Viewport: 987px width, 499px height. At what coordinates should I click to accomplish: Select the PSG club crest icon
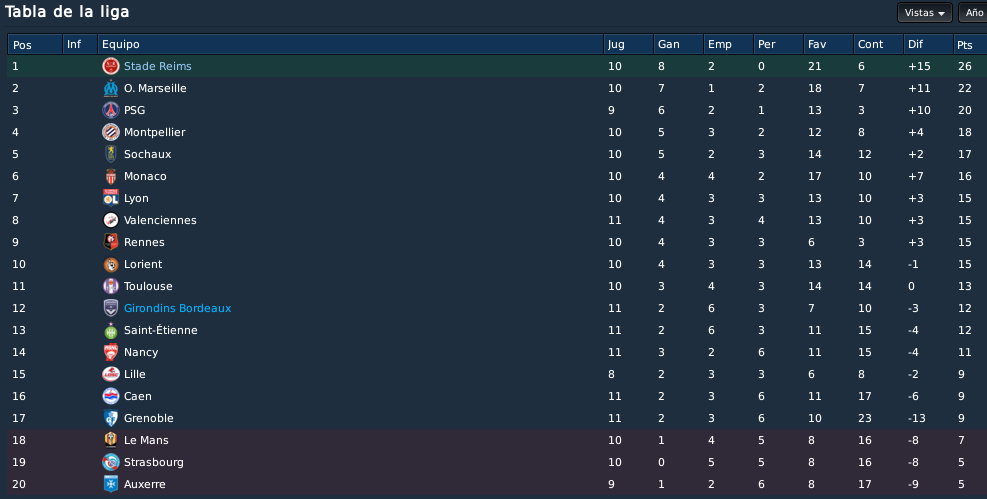click(x=111, y=110)
